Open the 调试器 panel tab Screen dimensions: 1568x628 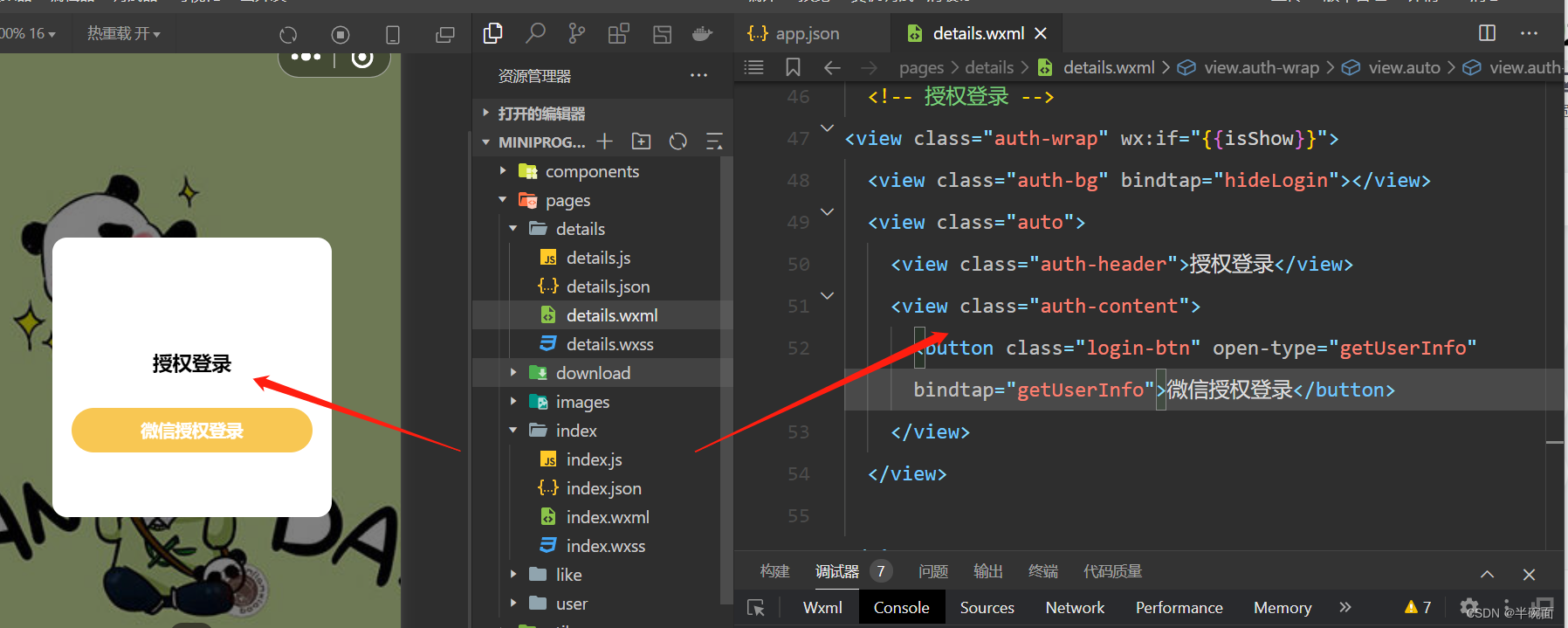point(837,571)
